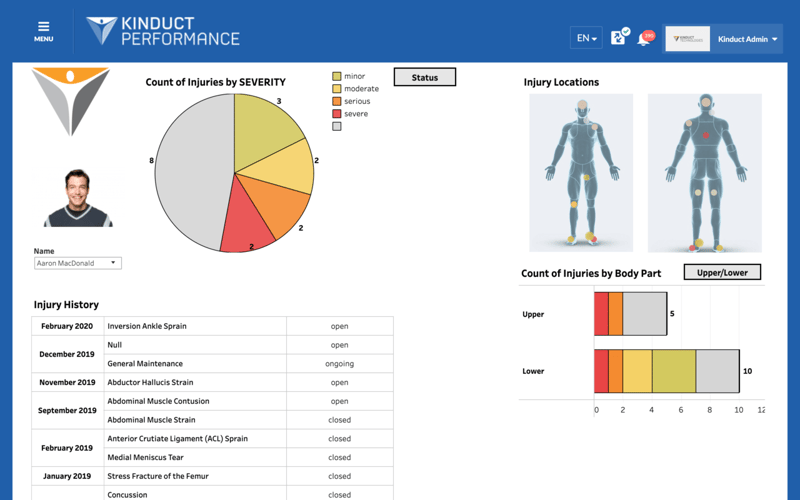This screenshot has height=500, width=800.
Task: Click the grey pie slice labeled 8
Action: (x=190, y=170)
